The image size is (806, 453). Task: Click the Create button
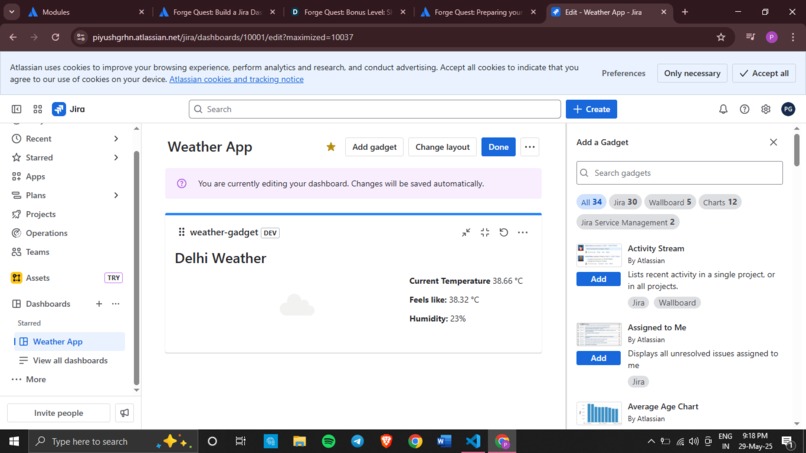591,109
